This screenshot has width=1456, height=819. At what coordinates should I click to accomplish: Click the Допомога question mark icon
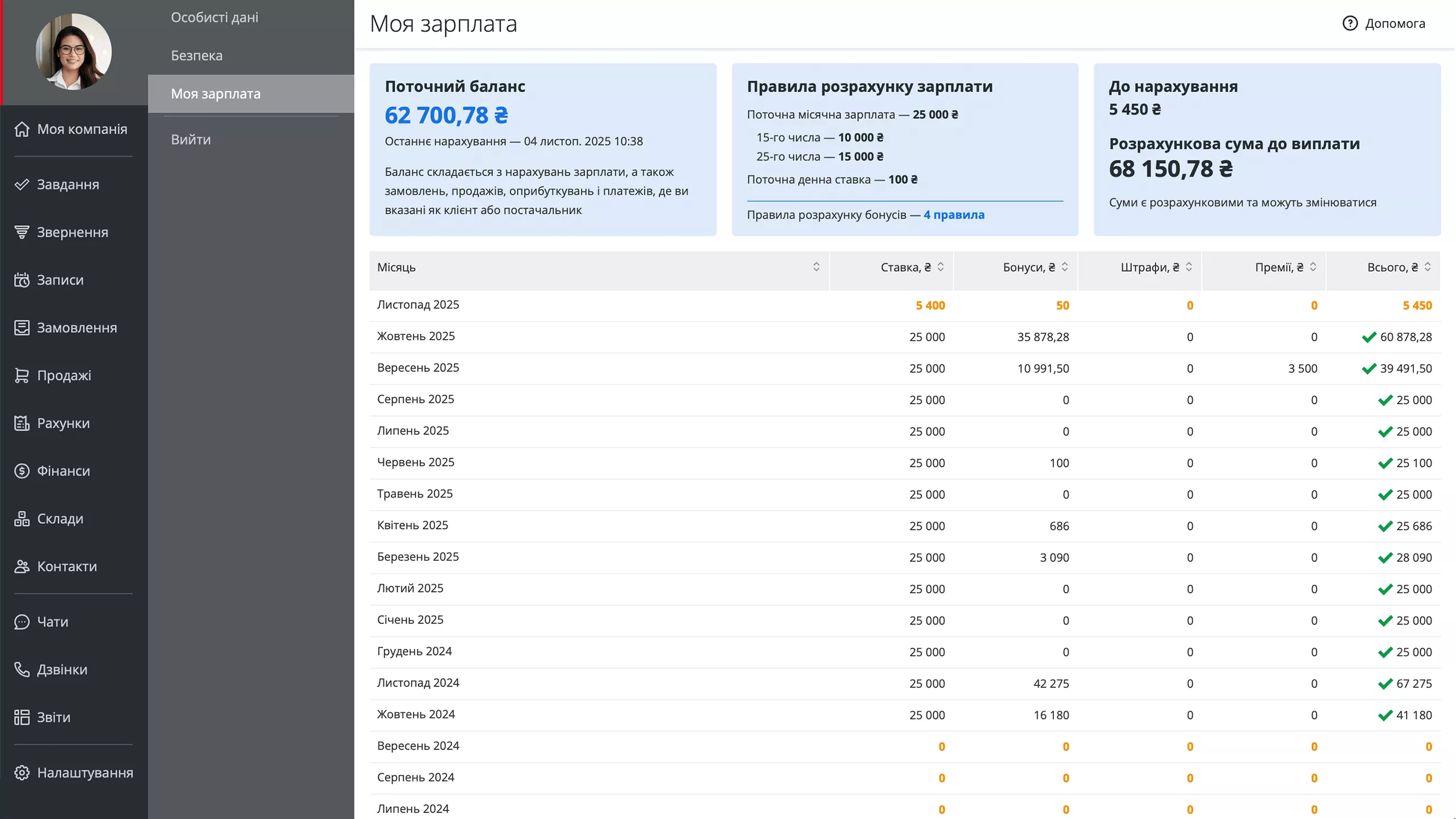(x=1350, y=23)
